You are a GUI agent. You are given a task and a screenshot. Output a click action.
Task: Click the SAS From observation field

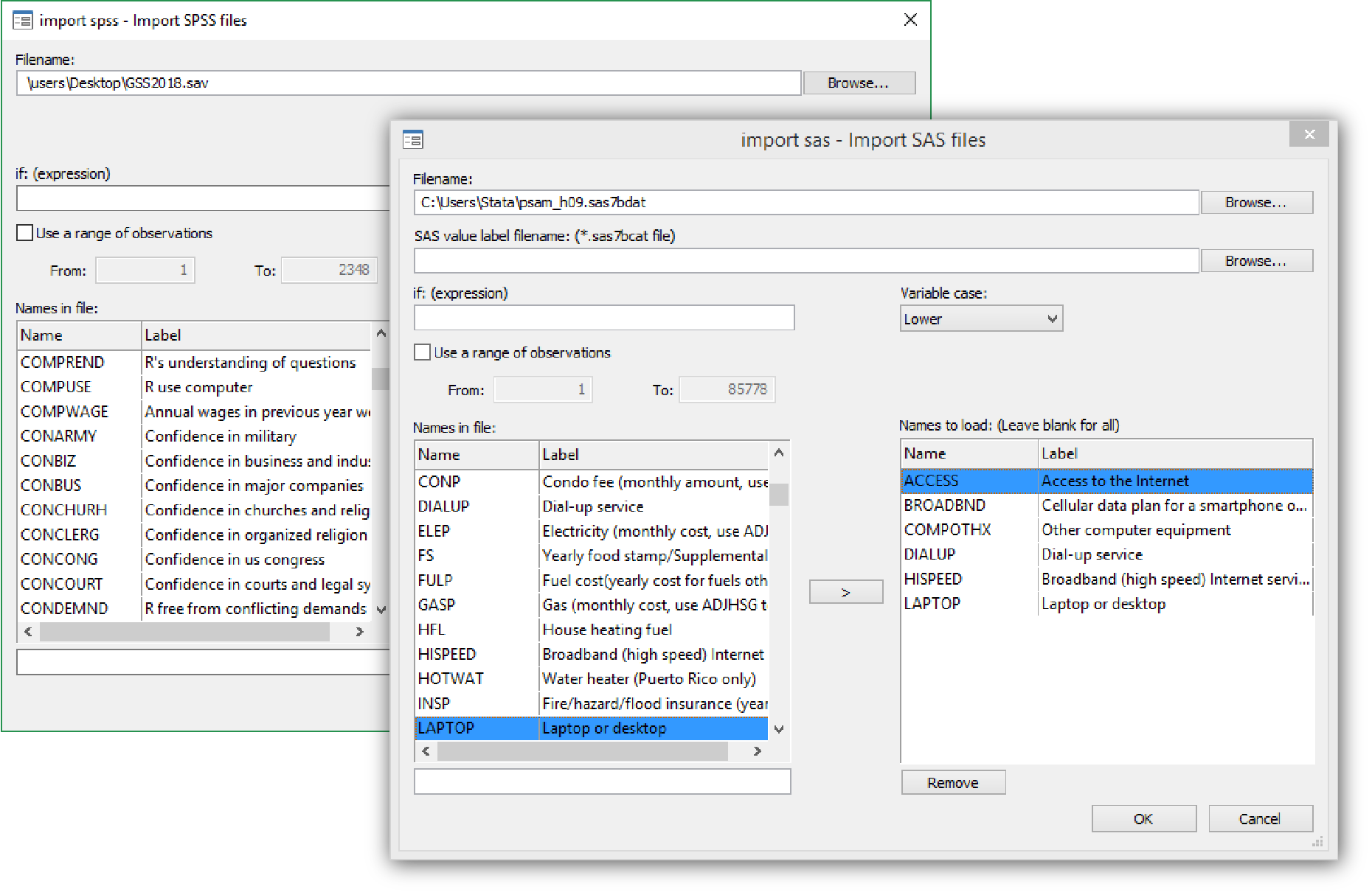(543, 389)
